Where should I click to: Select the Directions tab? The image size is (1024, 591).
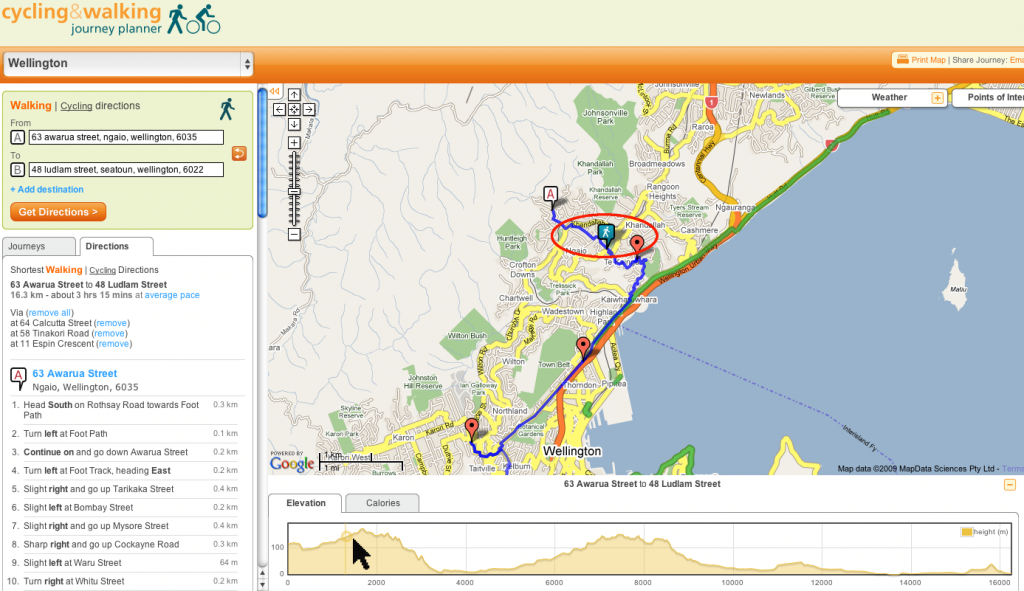coord(116,246)
